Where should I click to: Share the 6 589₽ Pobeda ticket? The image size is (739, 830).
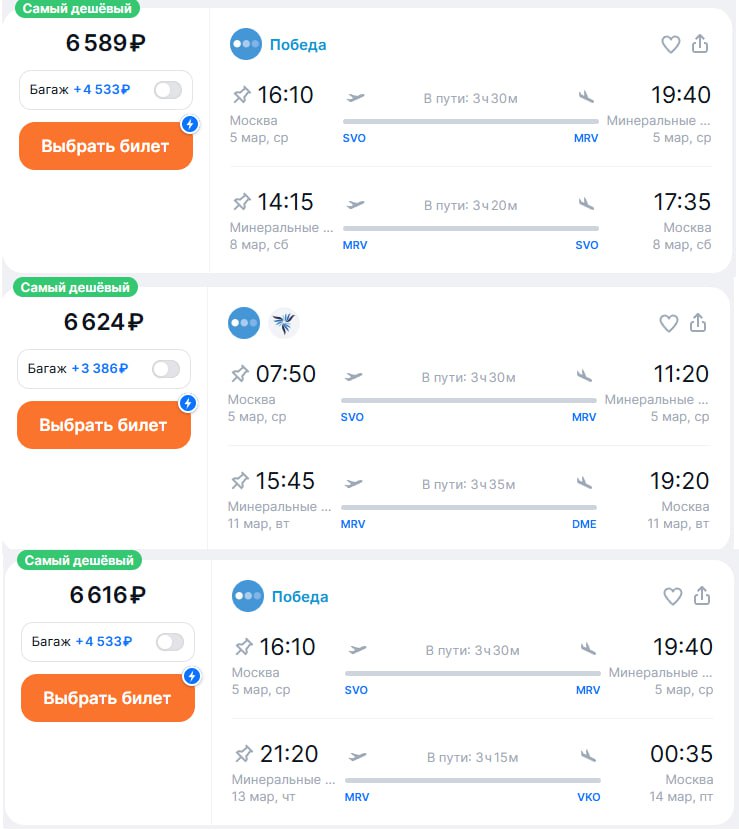tap(700, 44)
